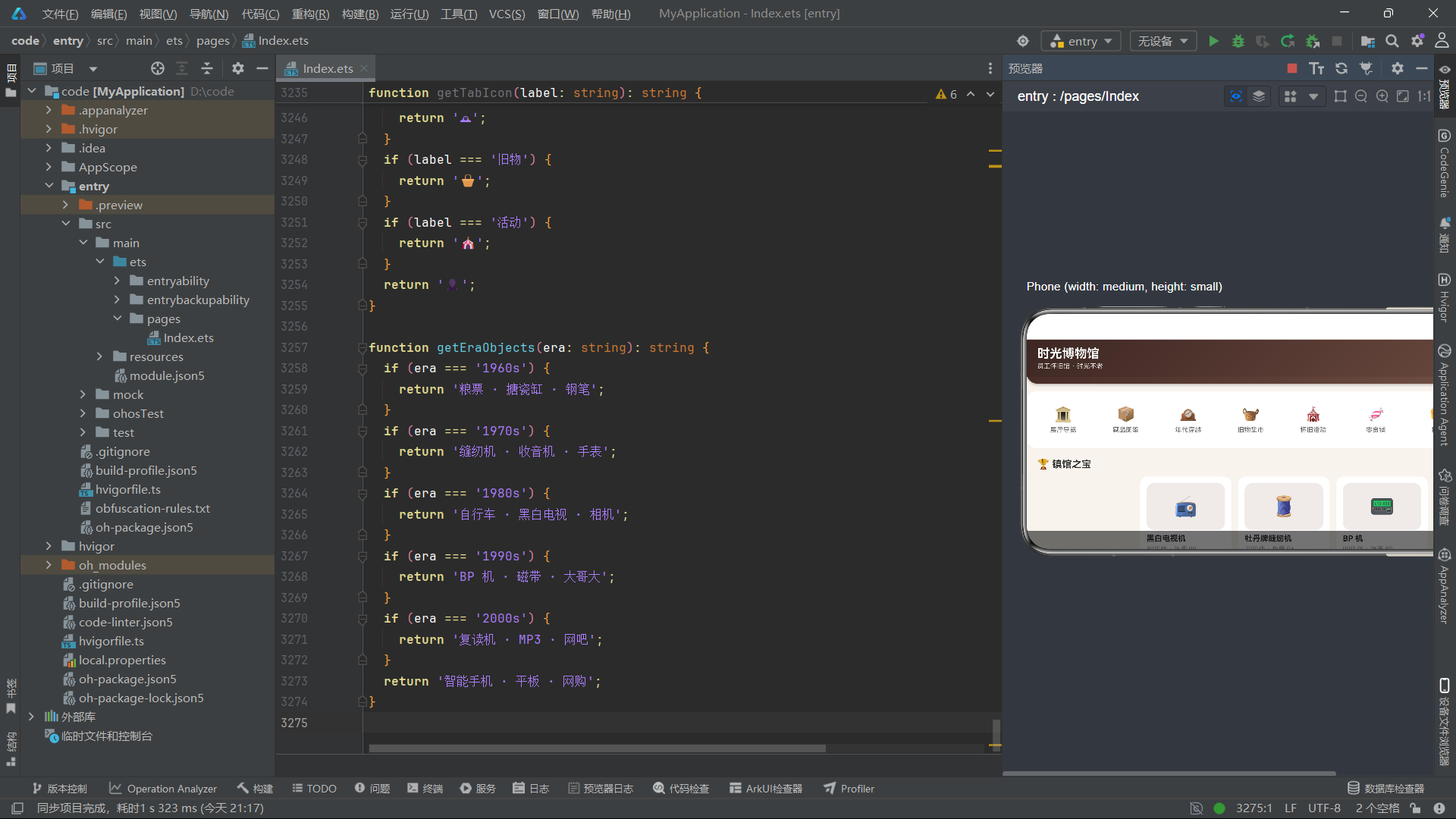Image resolution: width=1456 pixels, height=819 pixels.
Task: Open the 重构(R) refactor menu
Action: coord(310,14)
